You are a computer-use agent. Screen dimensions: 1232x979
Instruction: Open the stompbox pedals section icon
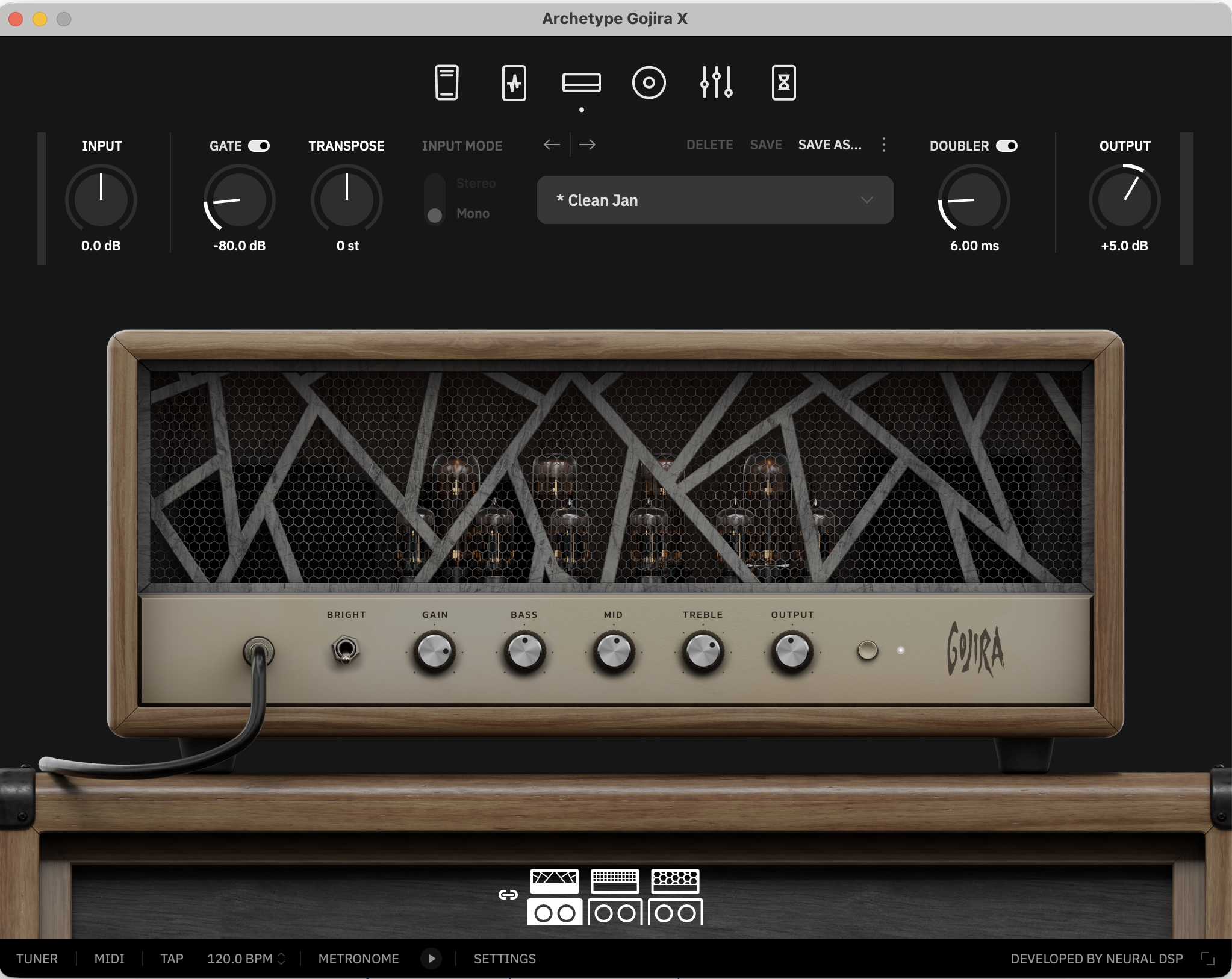[447, 82]
